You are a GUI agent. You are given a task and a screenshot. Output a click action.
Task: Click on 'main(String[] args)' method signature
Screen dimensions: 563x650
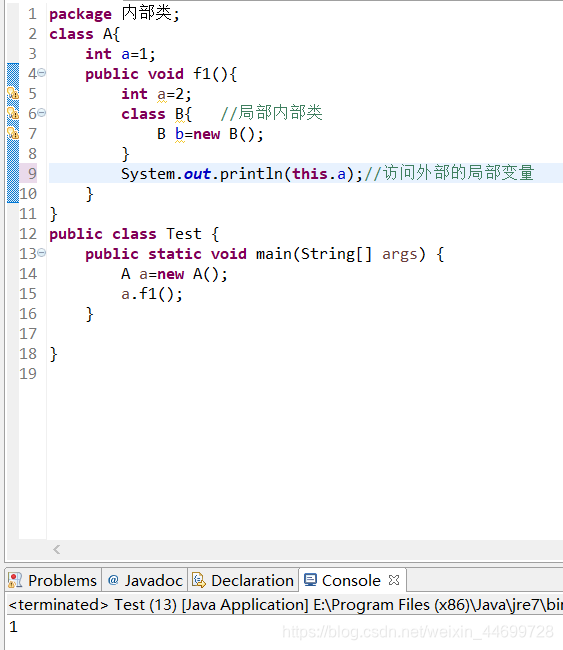[x=341, y=254]
